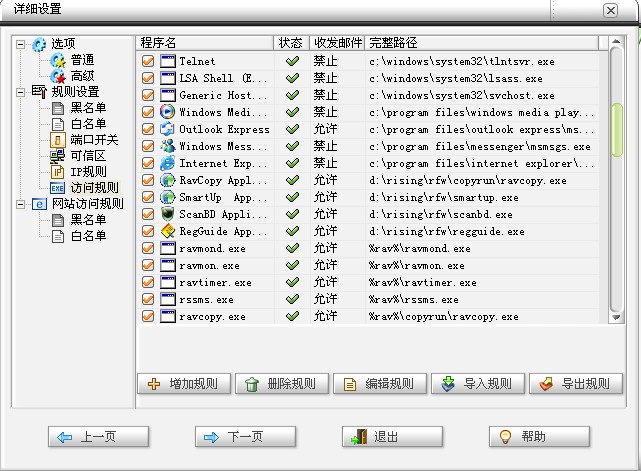Click the Telnet program window icon

pyautogui.click(x=168, y=61)
